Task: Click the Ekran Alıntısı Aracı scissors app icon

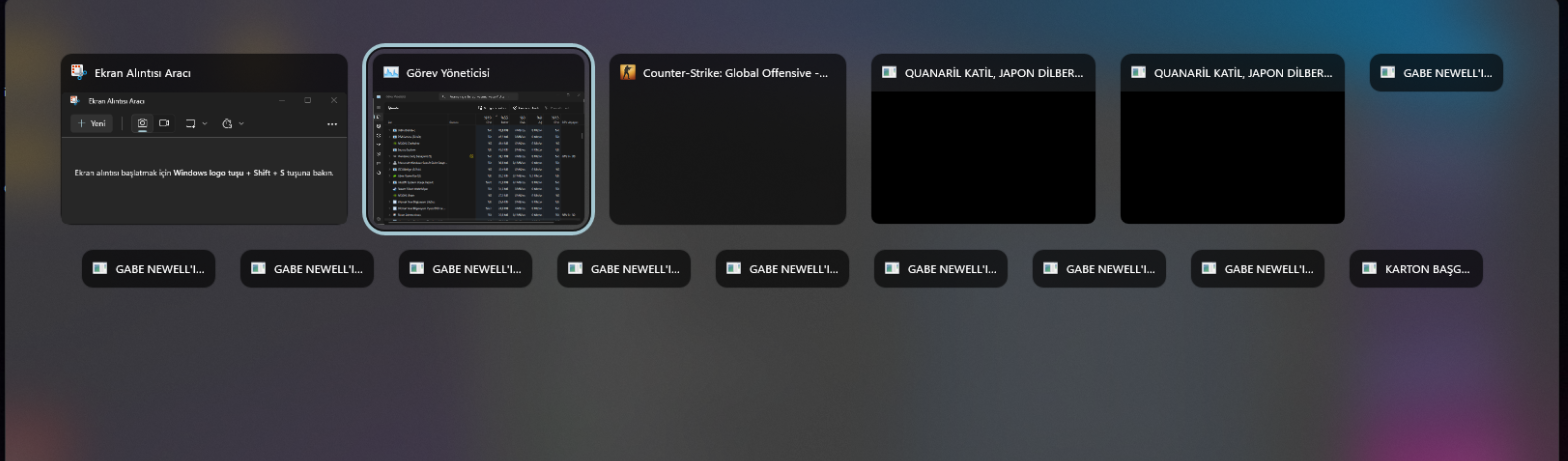Action: 78,72
